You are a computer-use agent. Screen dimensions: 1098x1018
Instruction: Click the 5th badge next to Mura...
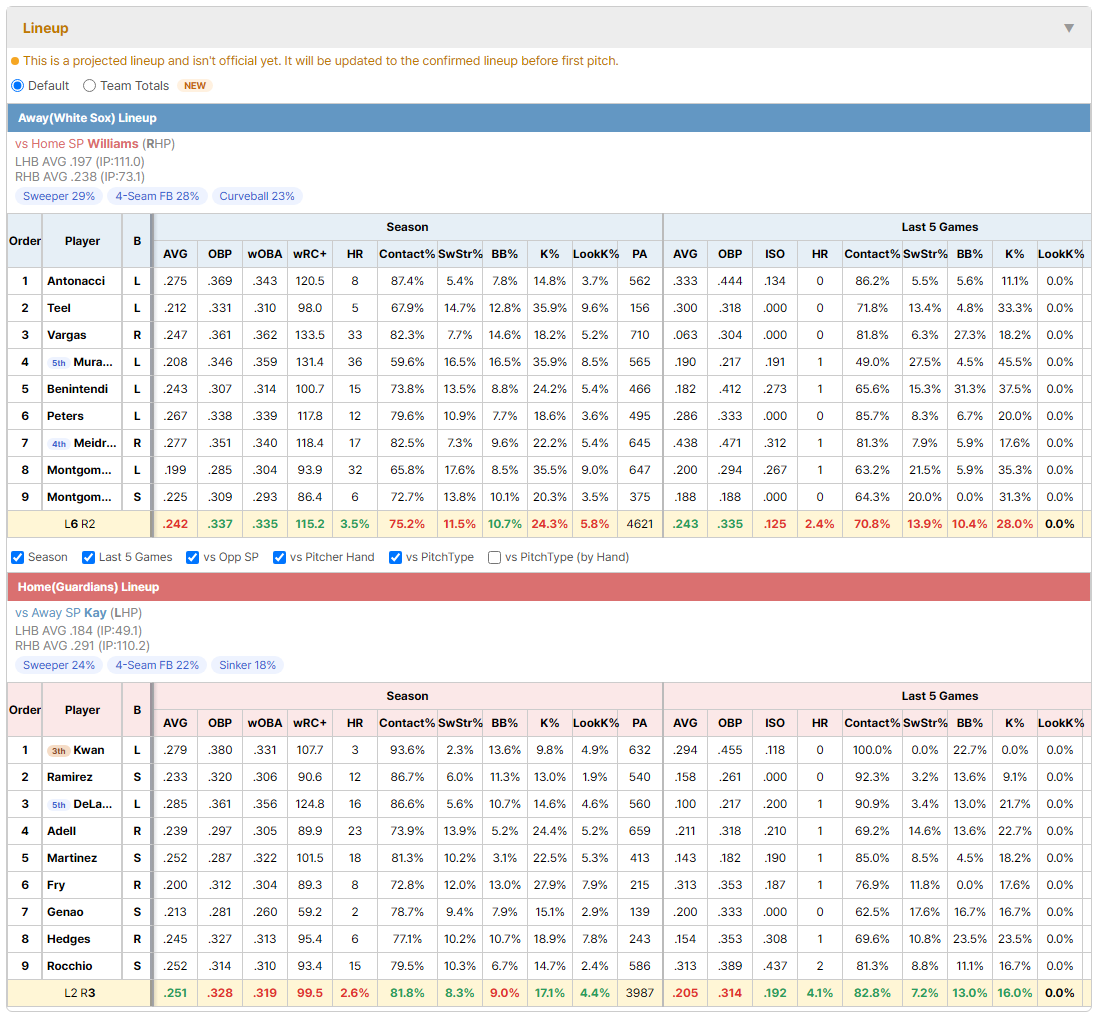pyautogui.click(x=59, y=363)
